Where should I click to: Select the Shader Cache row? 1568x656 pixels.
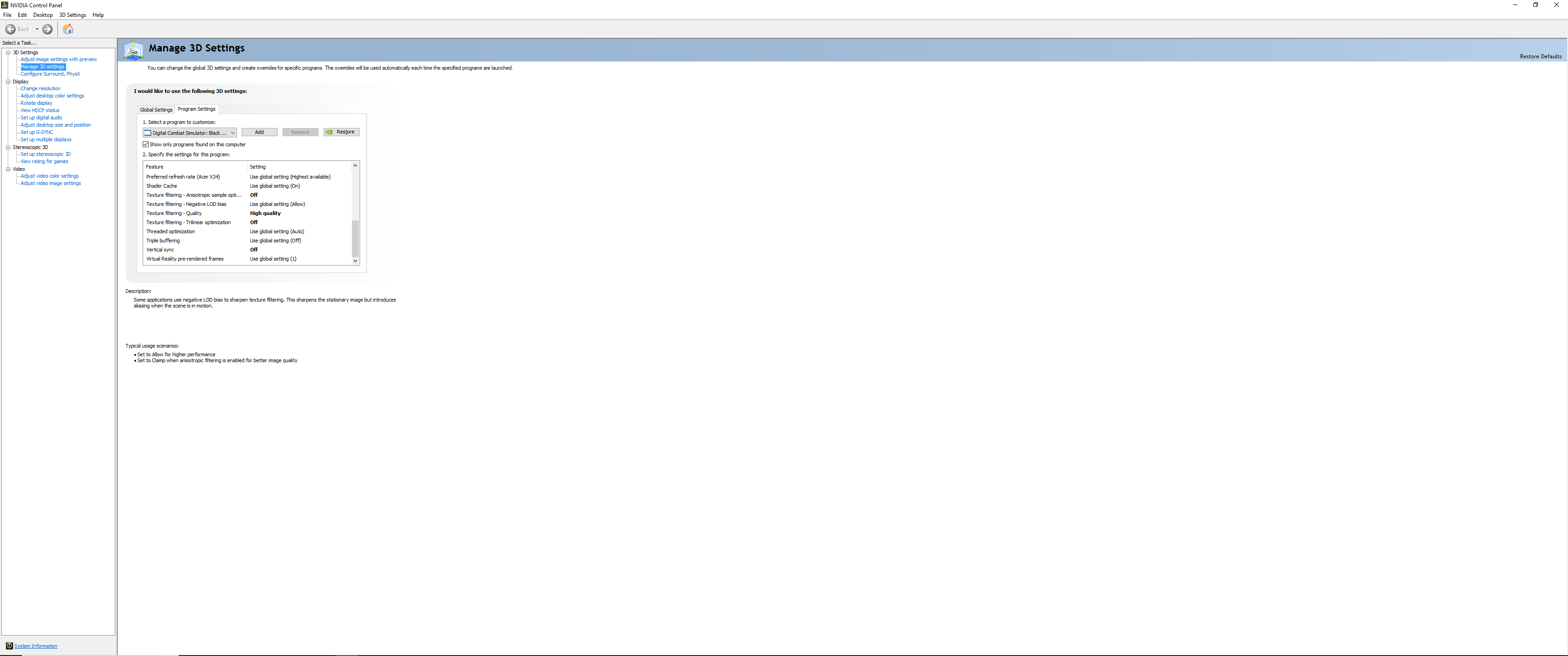tap(248, 186)
